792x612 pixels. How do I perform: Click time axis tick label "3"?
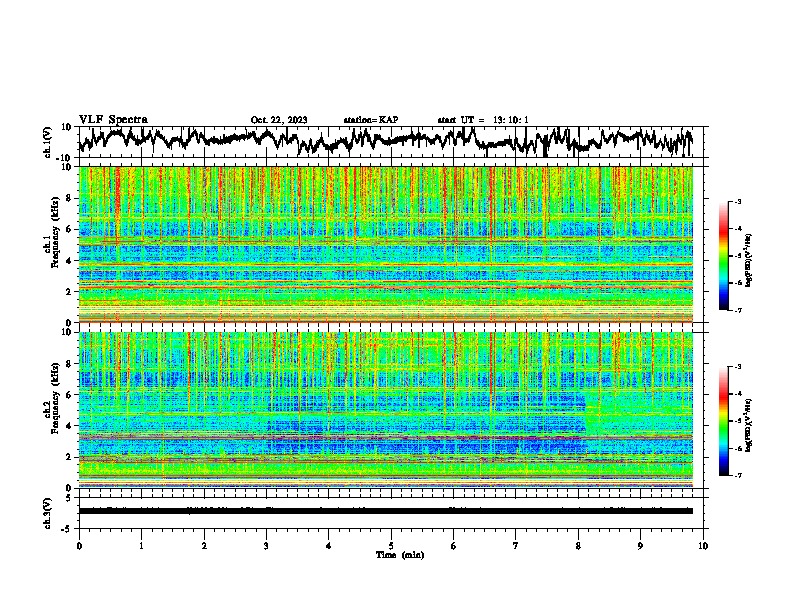pyautogui.click(x=266, y=546)
